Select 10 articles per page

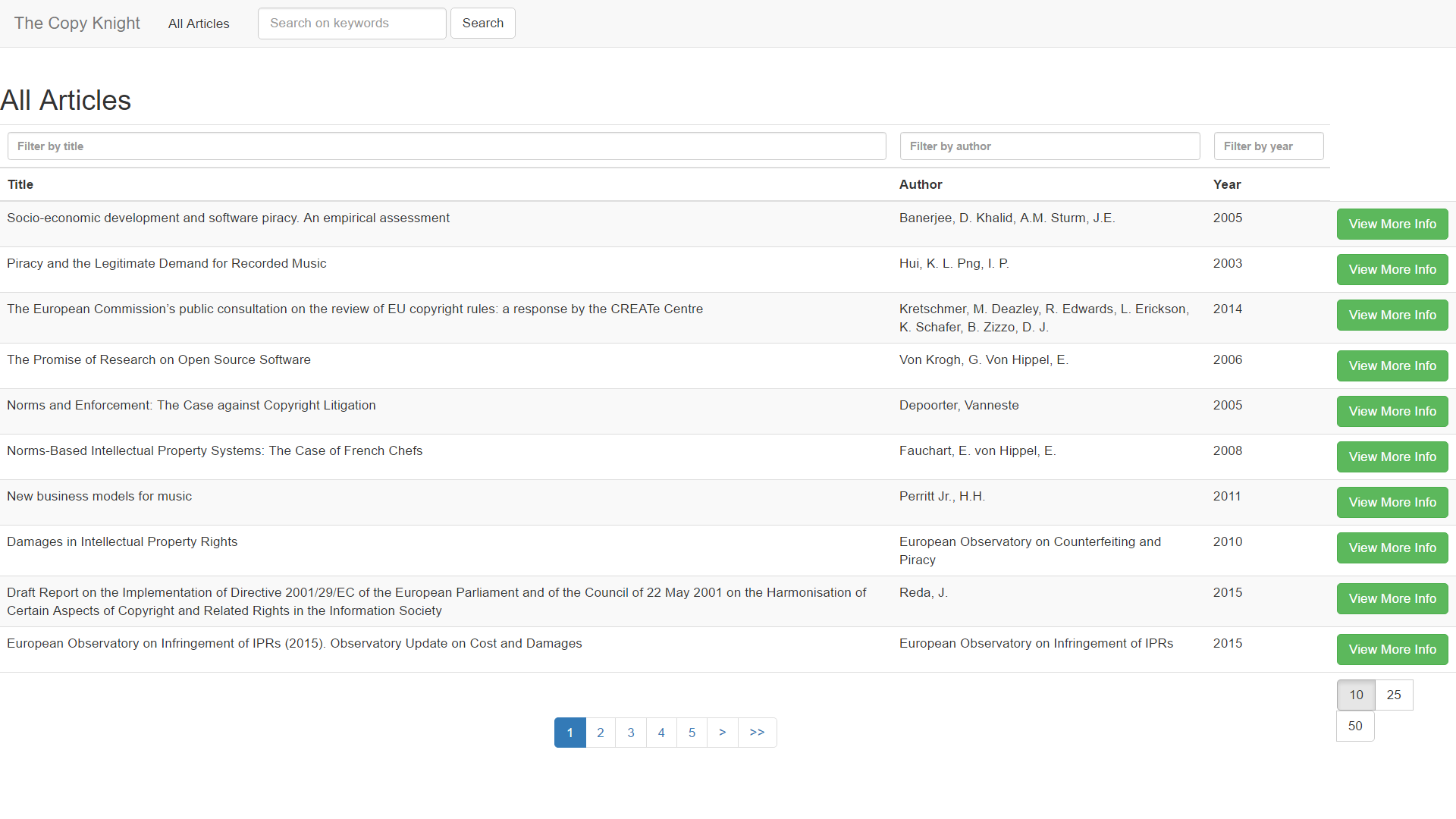(1355, 695)
